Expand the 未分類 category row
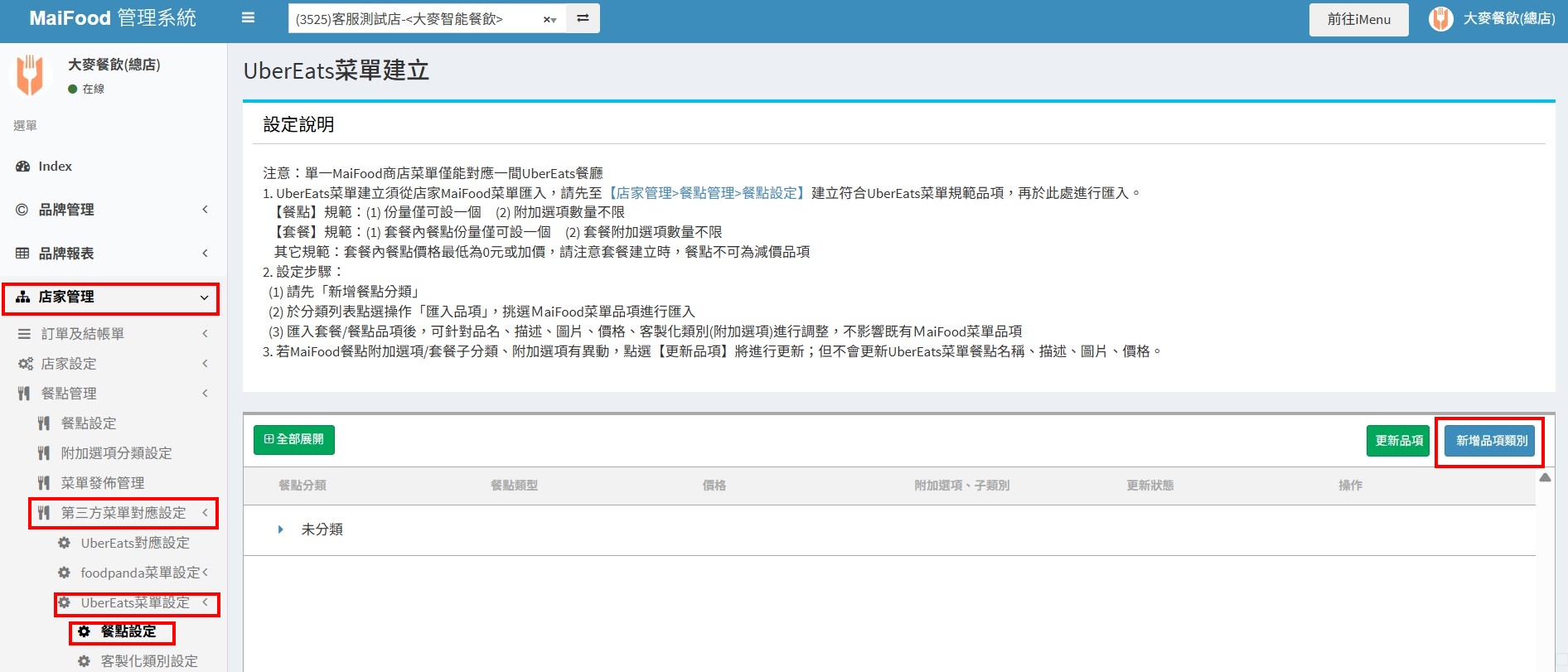 tap(281, 529)
